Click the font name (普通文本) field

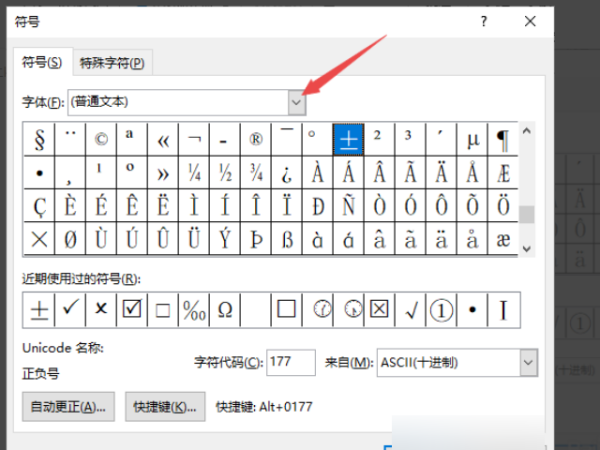[x=178, y=102]
